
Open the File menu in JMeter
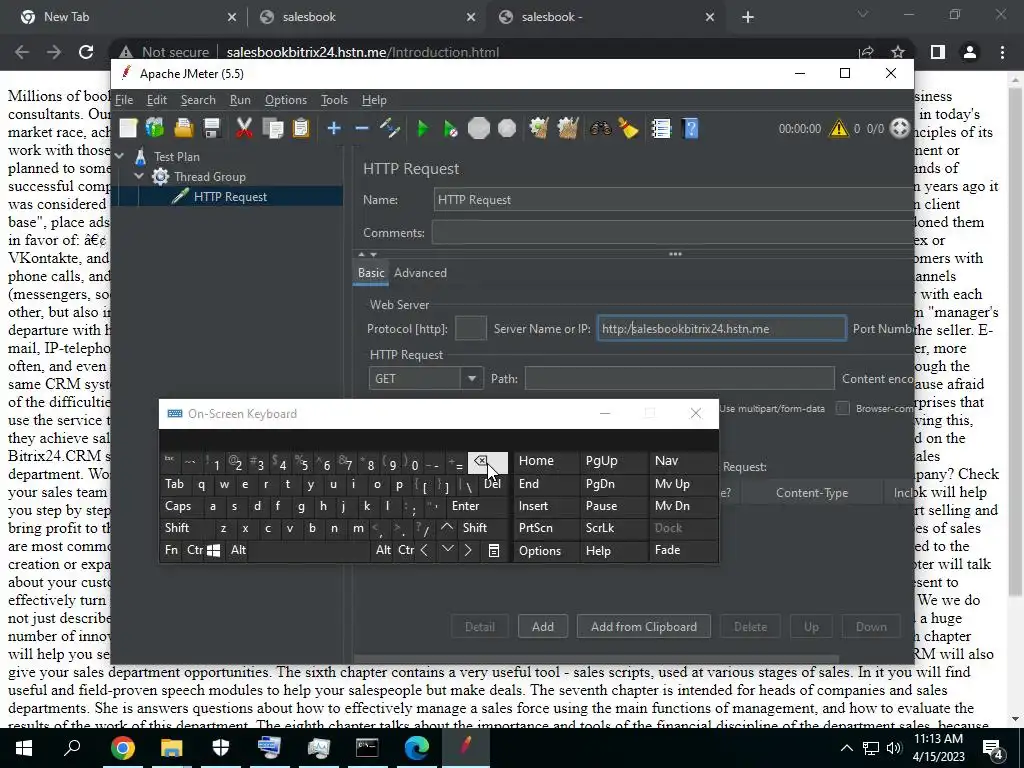tap(124, 100)
